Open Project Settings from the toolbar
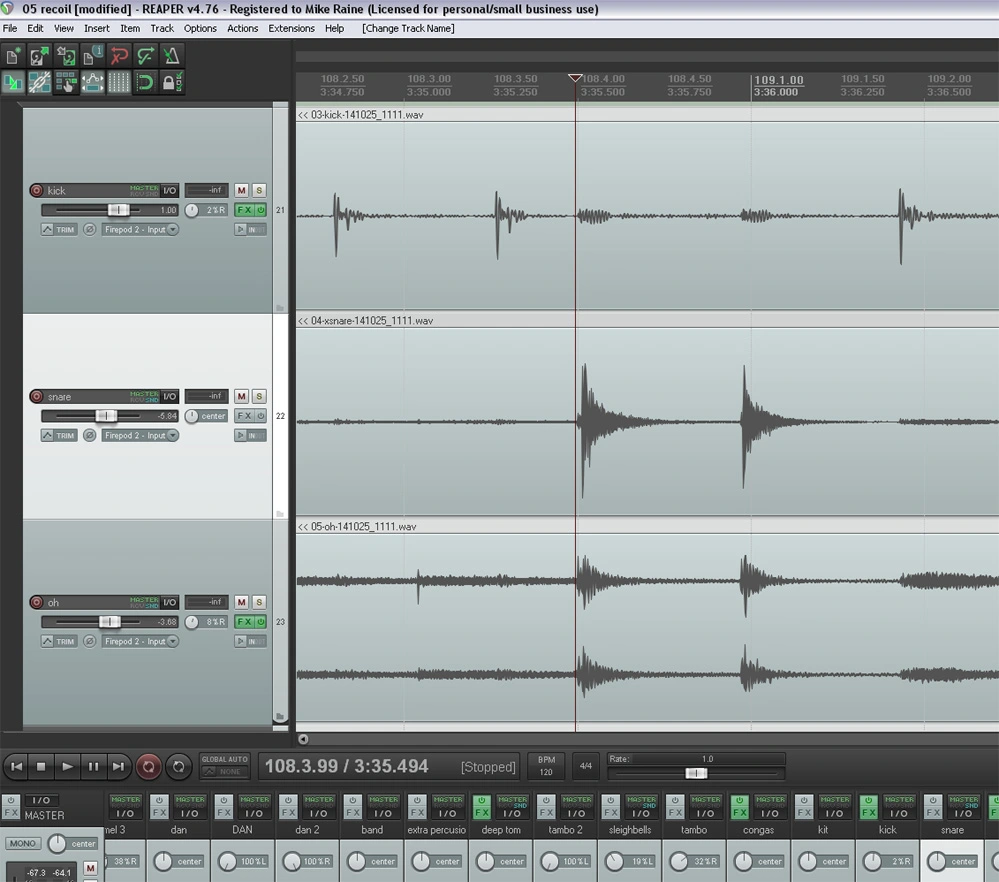The image size is (999, 882). (92, 56)
